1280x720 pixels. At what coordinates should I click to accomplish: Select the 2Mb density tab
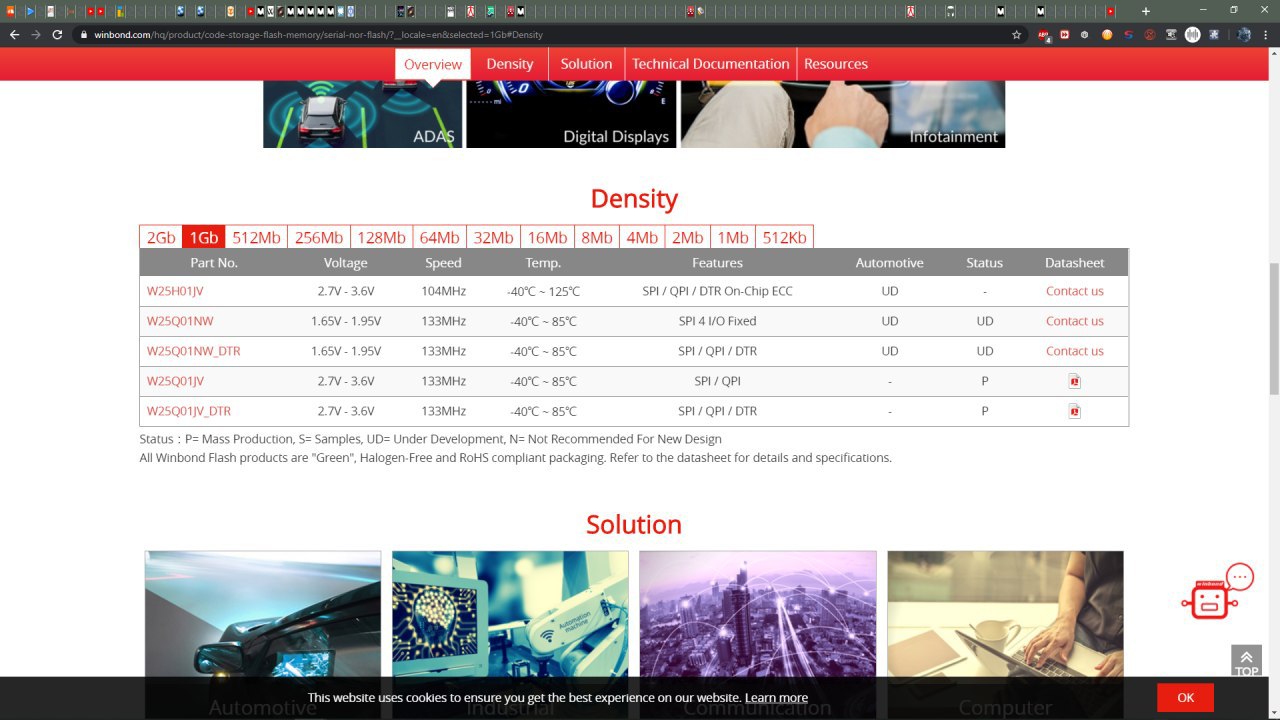click(x=688, y=237)
